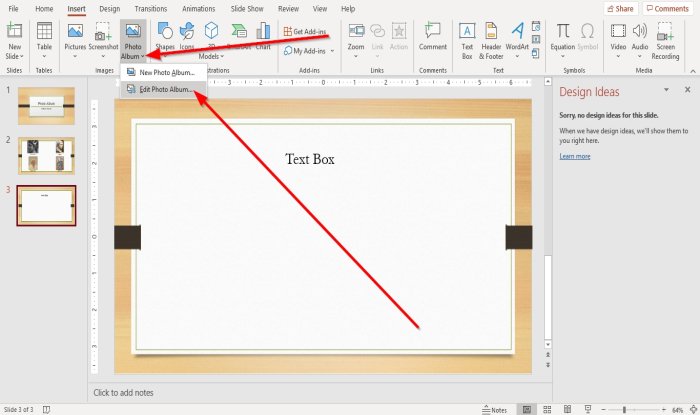
Task: Click the vertical scrollbar down arrow
Action: pyautogui.click(x=548, y=345)
